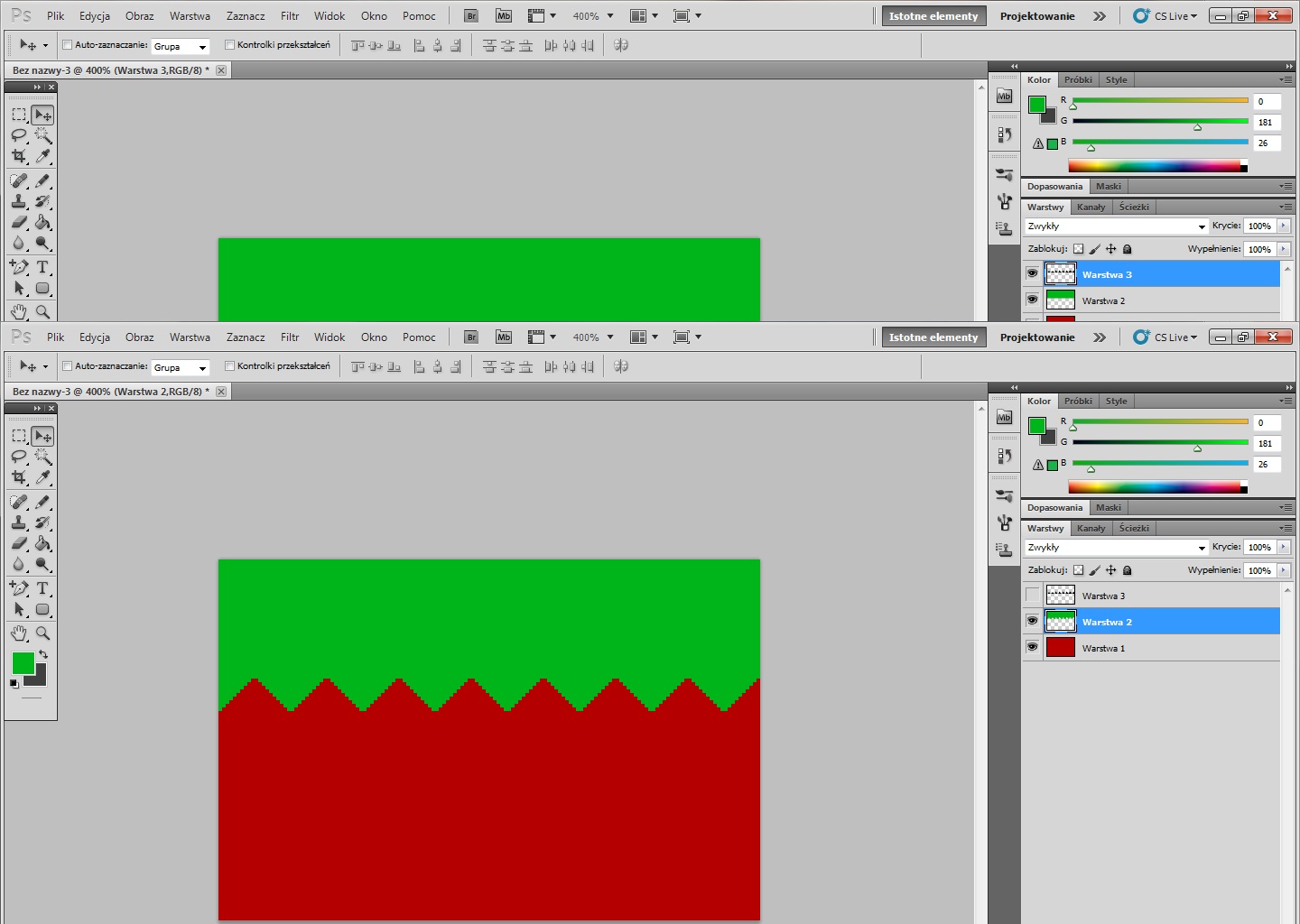Select Rectangular Marquee tool in lower Photoshop window
Screen dimensions: 1300x924
pyautogui.click(x=19, y=436)
